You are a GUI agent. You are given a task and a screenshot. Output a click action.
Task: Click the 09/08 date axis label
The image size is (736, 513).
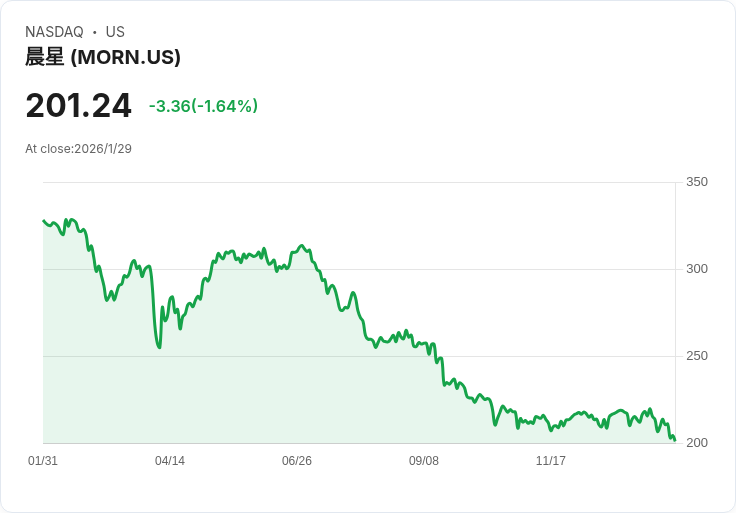(x=423, y=460)
